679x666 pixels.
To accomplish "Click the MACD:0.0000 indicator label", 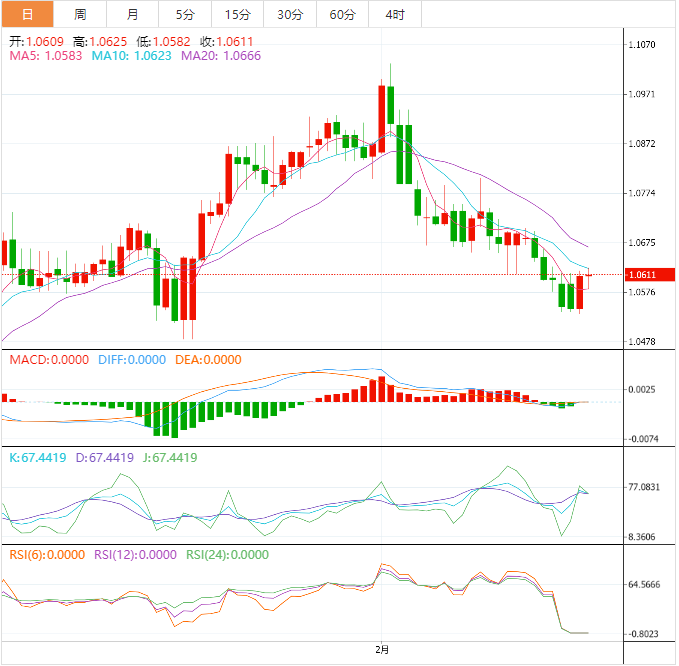I will click(49, 360).
